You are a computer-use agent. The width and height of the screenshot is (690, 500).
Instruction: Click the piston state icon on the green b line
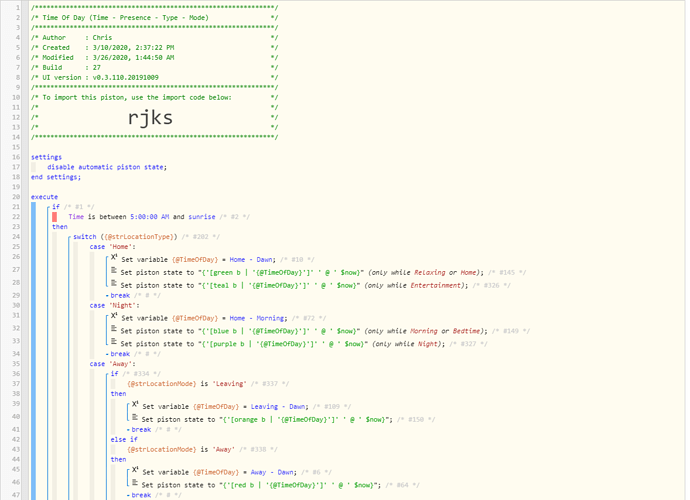coord(114,271)
